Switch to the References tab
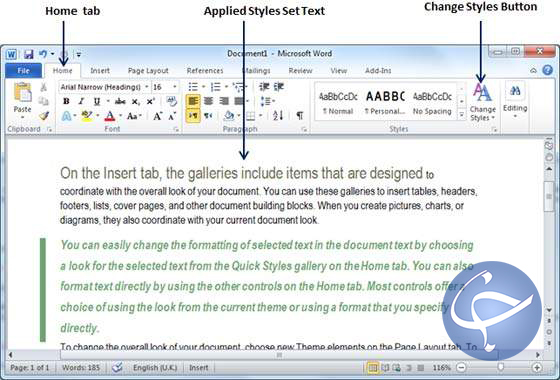This screenshot has height=380, width=560. pos(205,71)
